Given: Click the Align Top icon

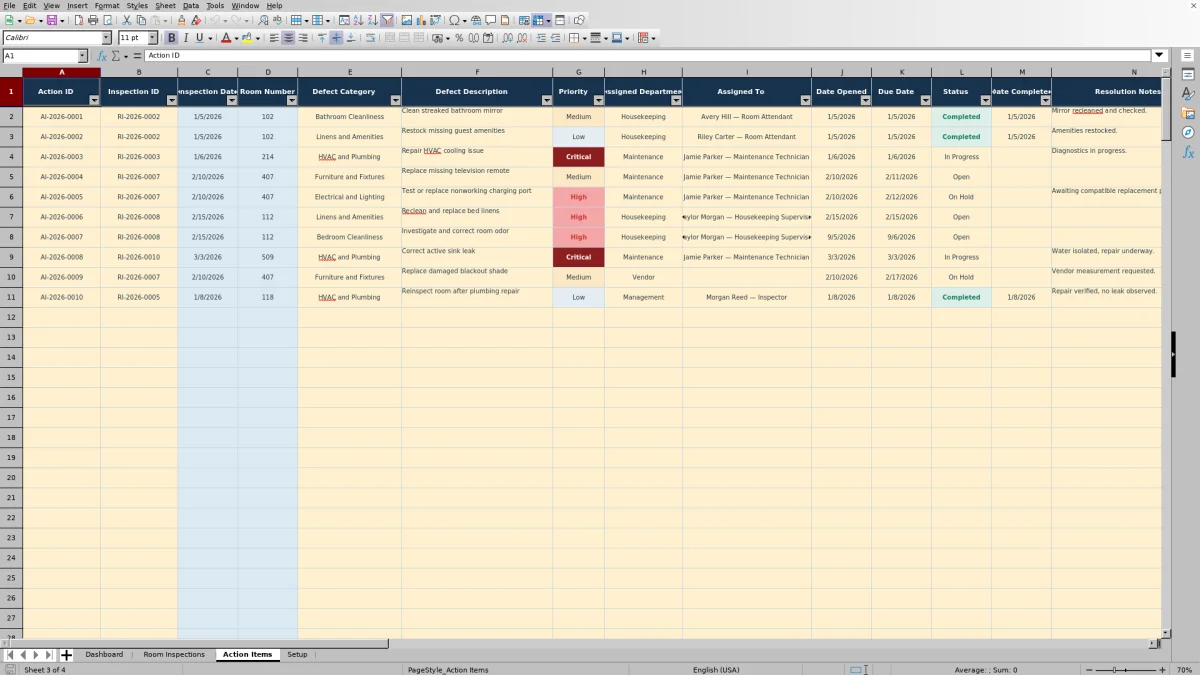Looking at the screenshot, I should tap(322, 38).
